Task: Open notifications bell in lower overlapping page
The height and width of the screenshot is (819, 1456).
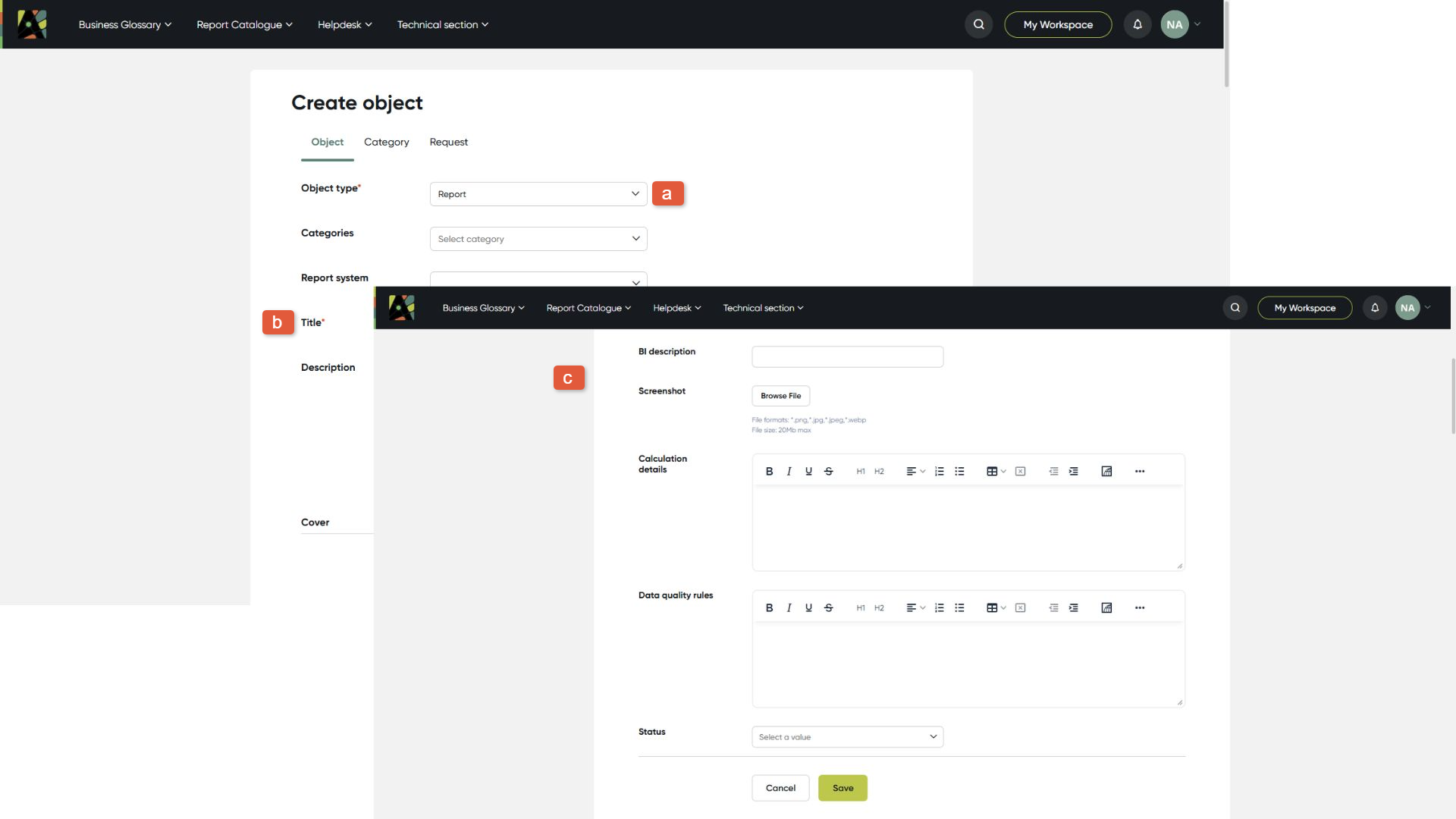Action: (x=1374, y=308)
